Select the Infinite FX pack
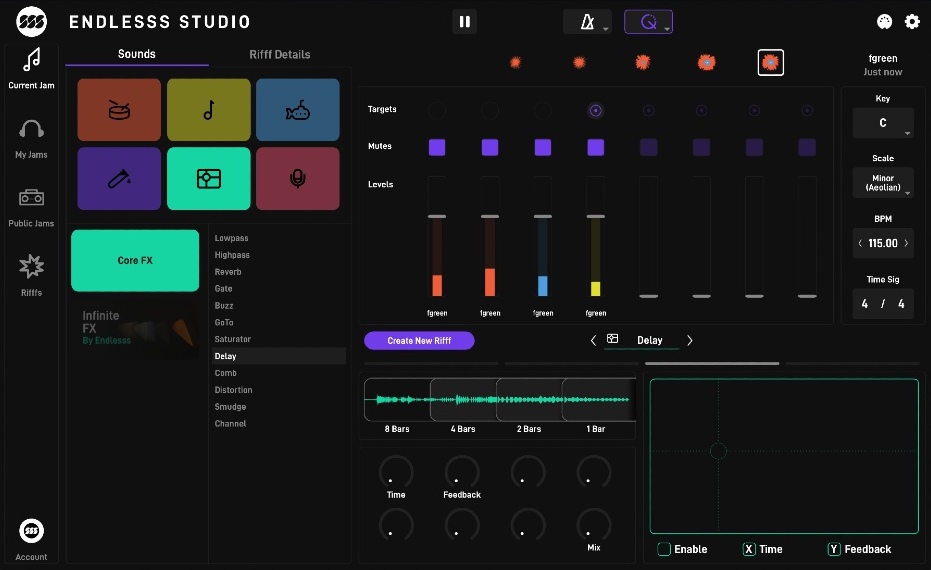 (135, 327)
